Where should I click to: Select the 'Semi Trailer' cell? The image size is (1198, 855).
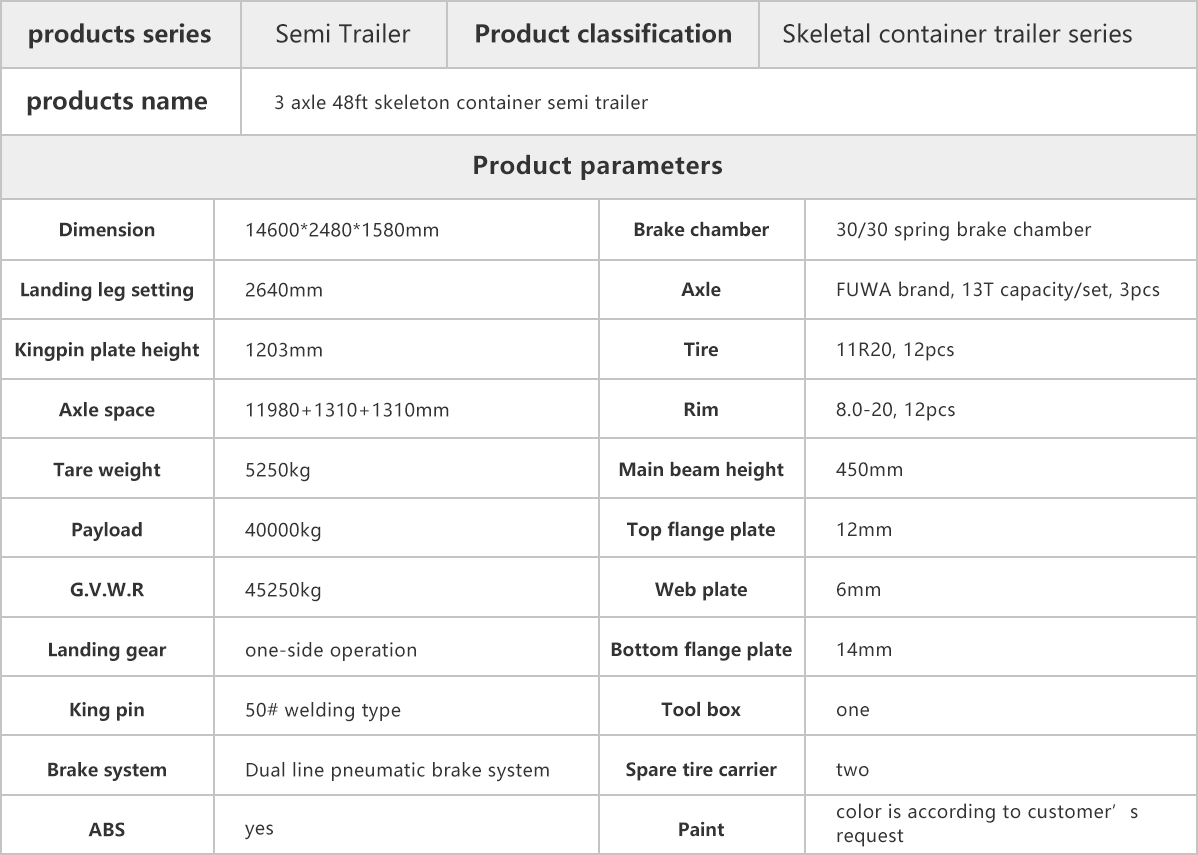pos(343,34)
